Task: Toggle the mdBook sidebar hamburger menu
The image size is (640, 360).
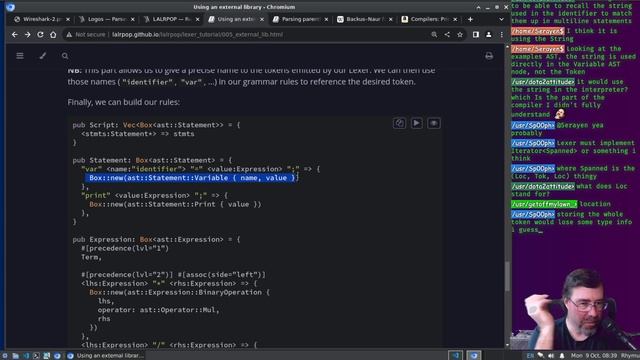Action: pos(20,56)
